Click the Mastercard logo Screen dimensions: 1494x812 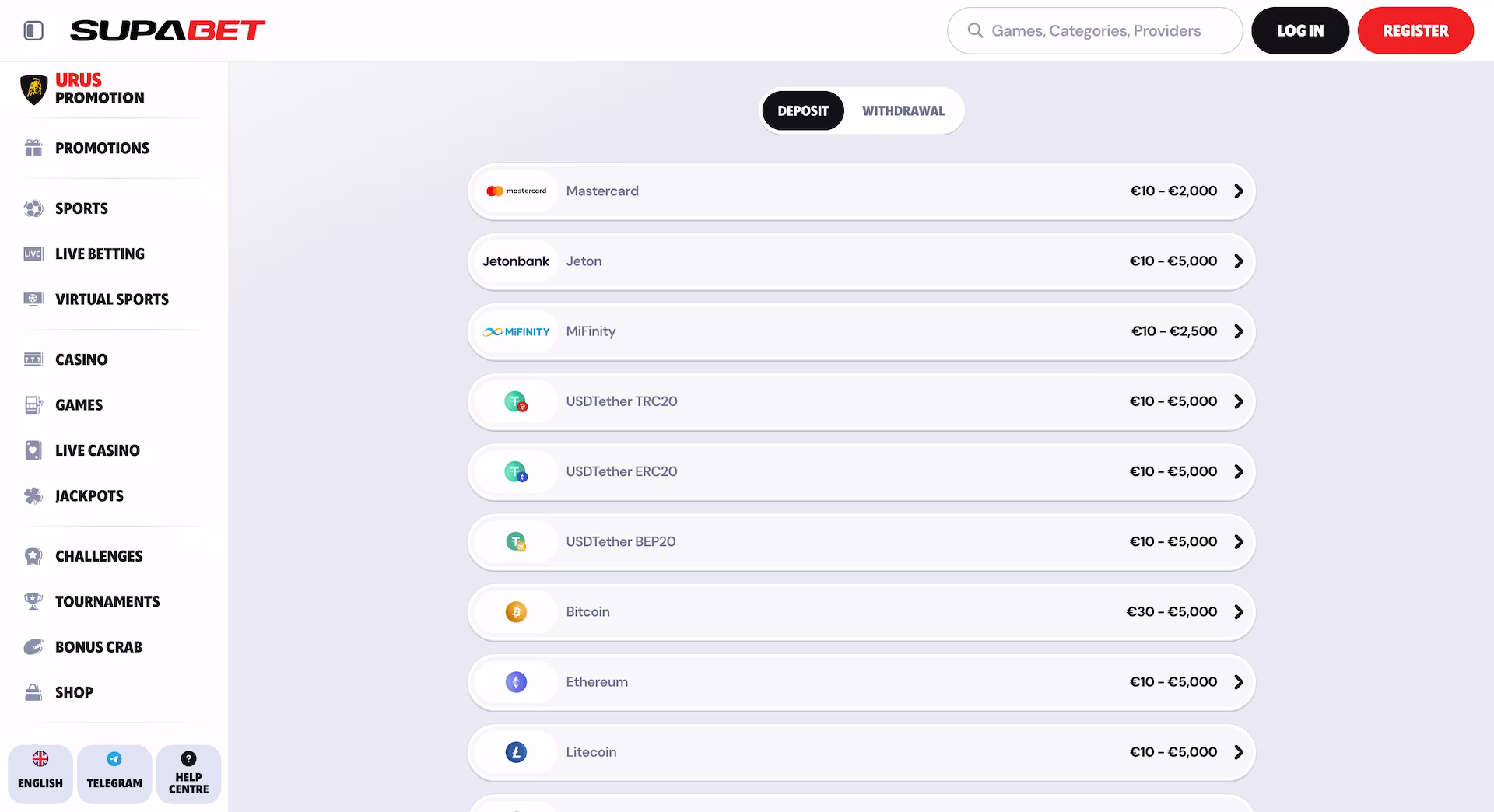tap(516, 191)
